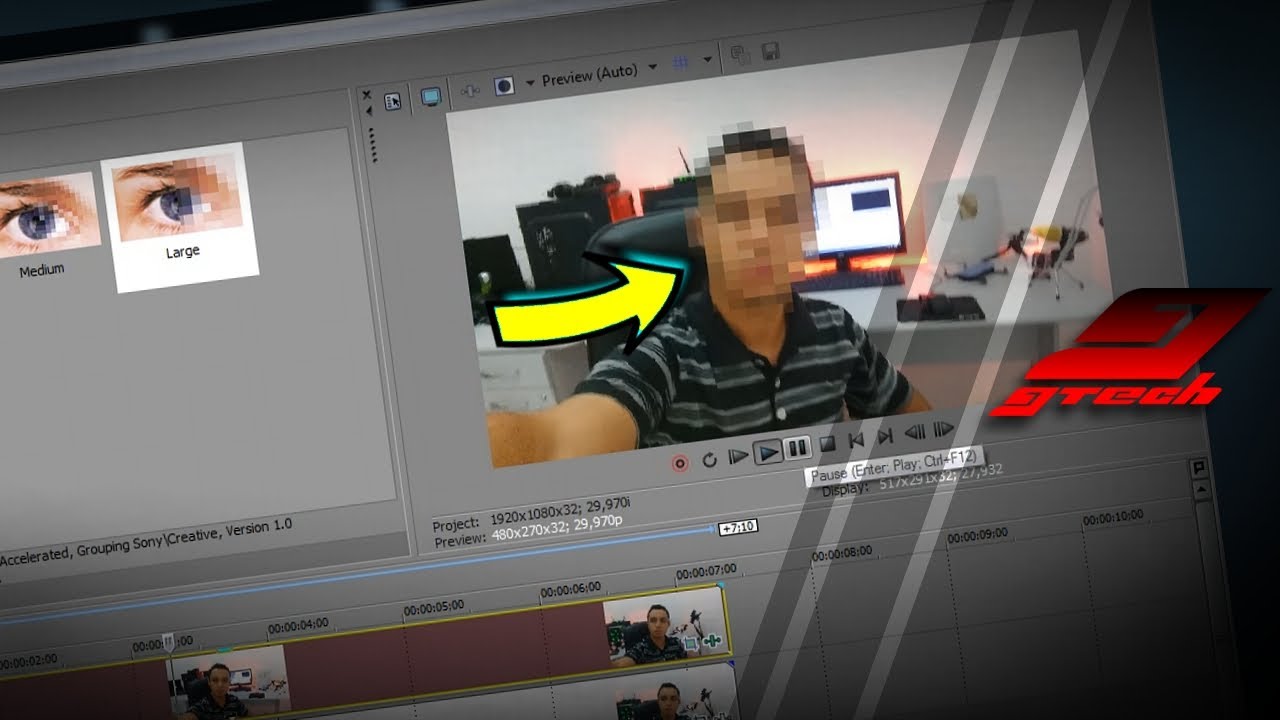Open Video Preview properties icon
Screen dimensions: 1280x720
click(x=393, y=101)
